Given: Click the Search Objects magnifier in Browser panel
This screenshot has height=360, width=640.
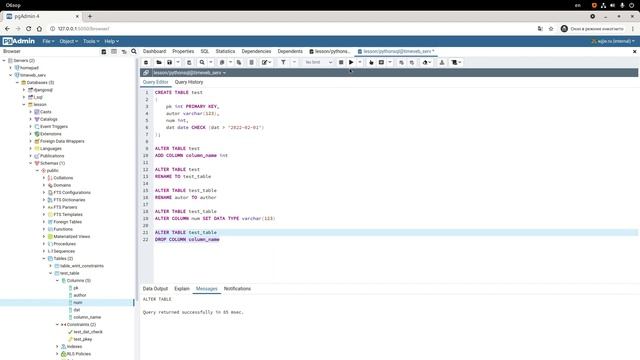Looking at the screenshot, I should pyautogui.click(x=134, y=51).
